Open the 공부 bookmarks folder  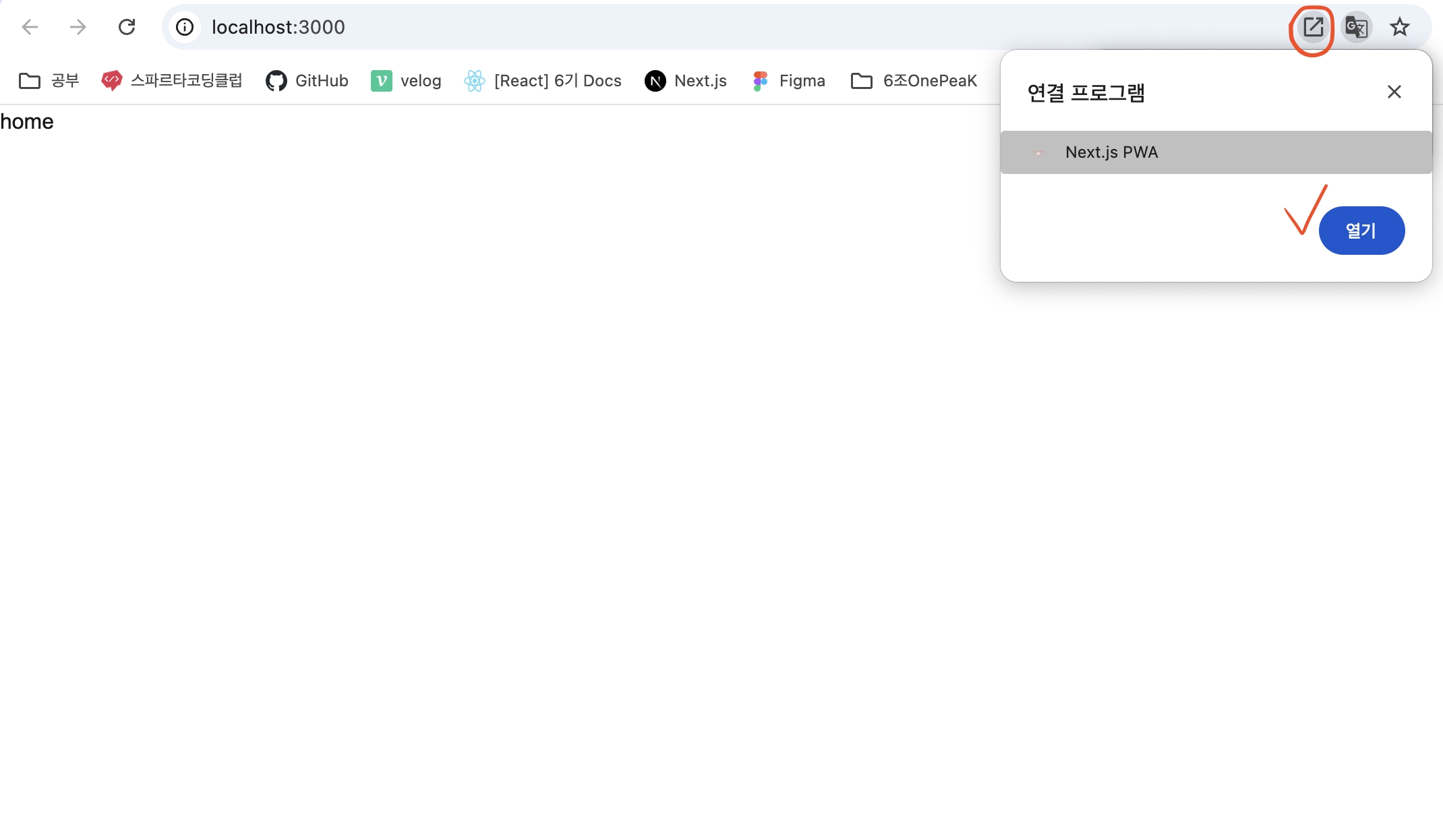pyautogui.click(x=49, y=81)
